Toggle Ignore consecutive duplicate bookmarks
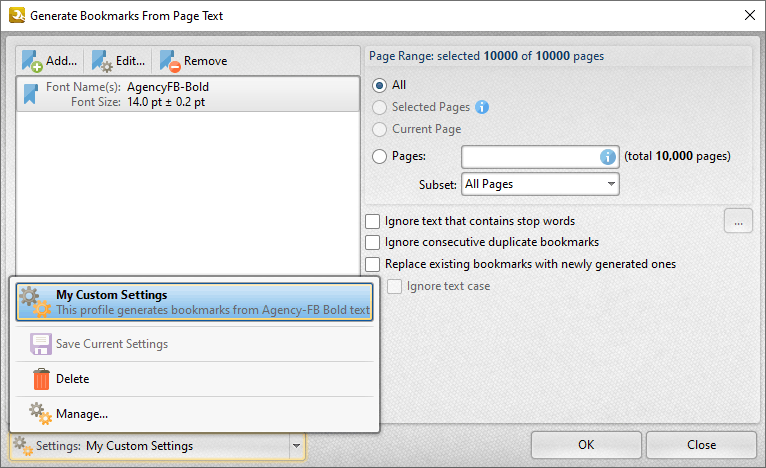 tap(373, 242)
